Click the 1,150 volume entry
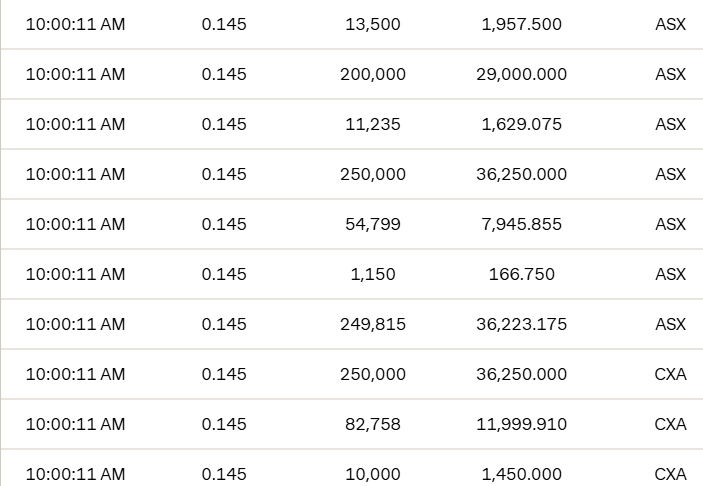 [x=373, y=274]
